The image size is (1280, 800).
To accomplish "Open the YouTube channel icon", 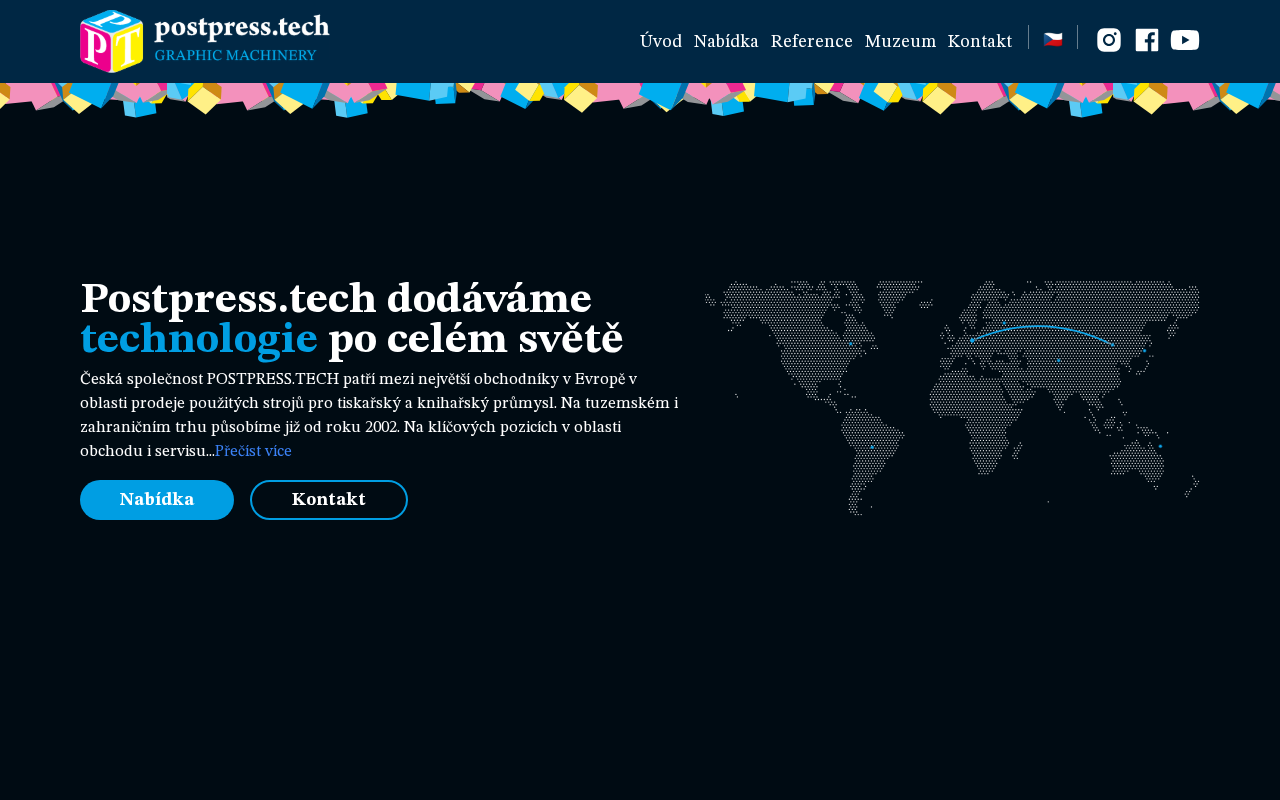I will pos(1185,40).
